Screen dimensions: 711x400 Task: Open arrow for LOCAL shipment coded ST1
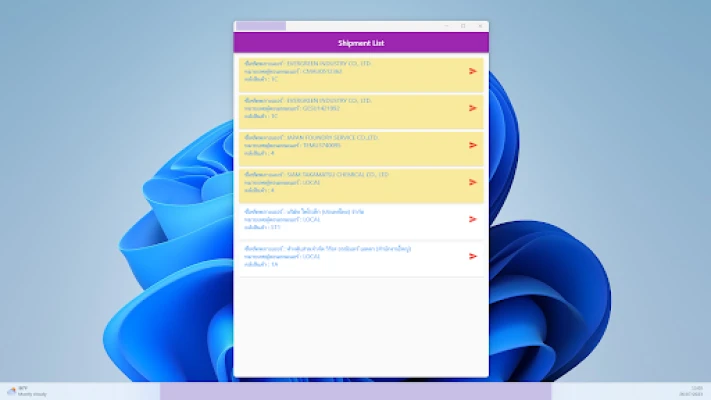[x=472, y=219]
